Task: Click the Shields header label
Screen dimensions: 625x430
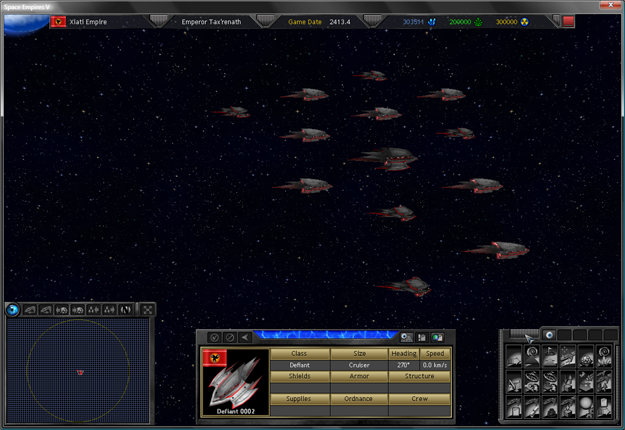Action: point(299,376)
